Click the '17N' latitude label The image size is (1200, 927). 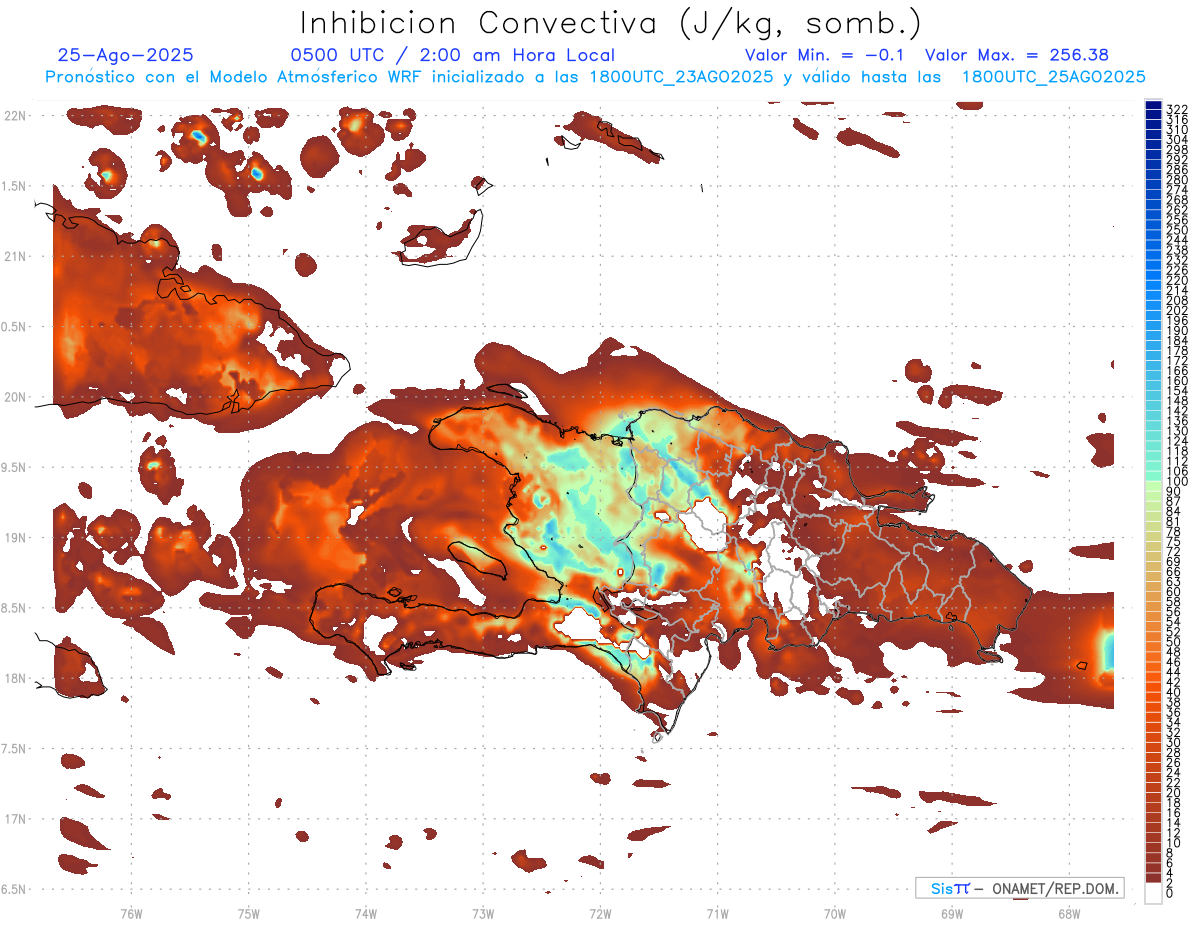15,819
